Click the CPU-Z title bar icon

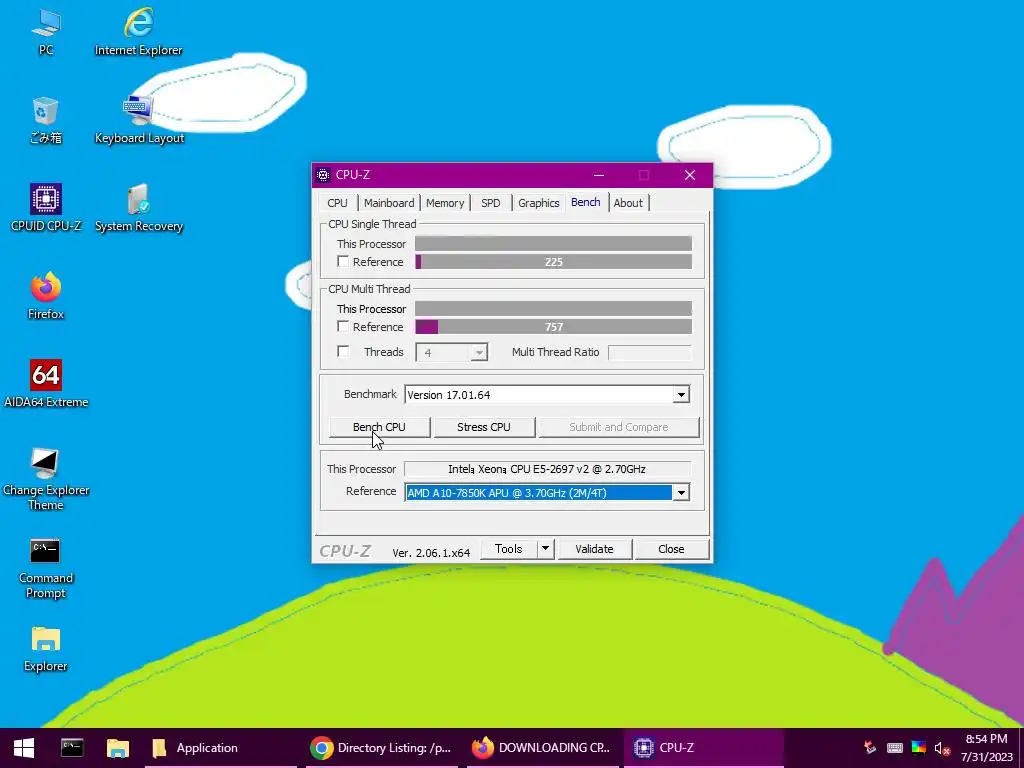pos(323,175)
